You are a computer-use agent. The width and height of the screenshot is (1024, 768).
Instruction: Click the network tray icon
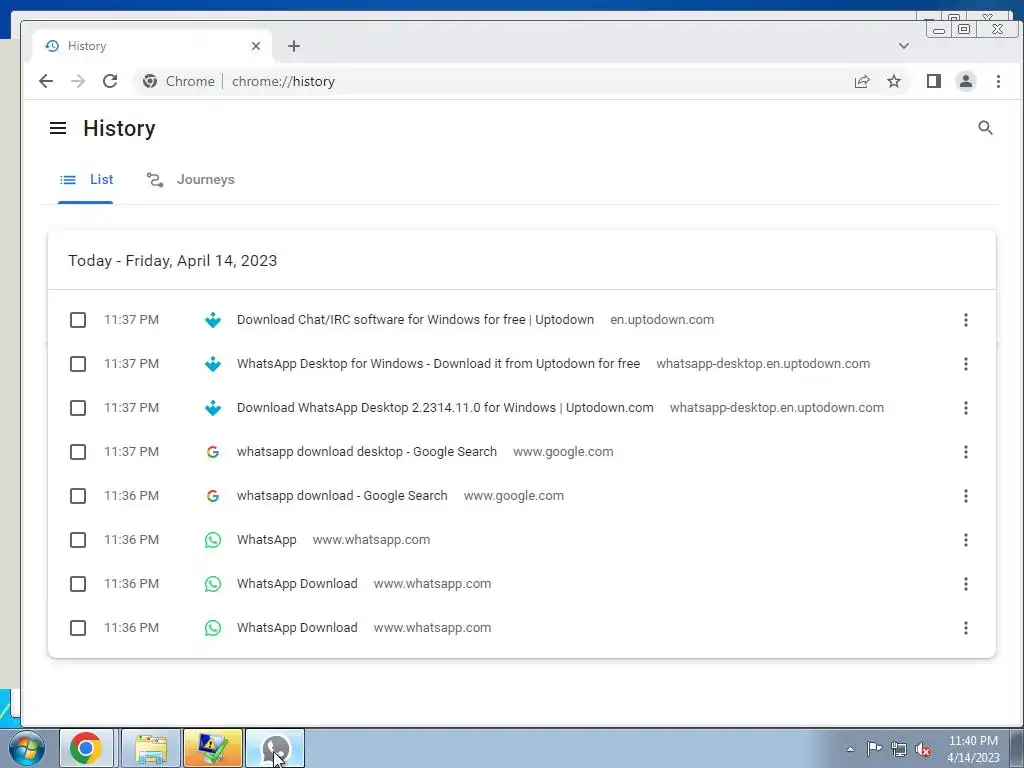(899, 749)
